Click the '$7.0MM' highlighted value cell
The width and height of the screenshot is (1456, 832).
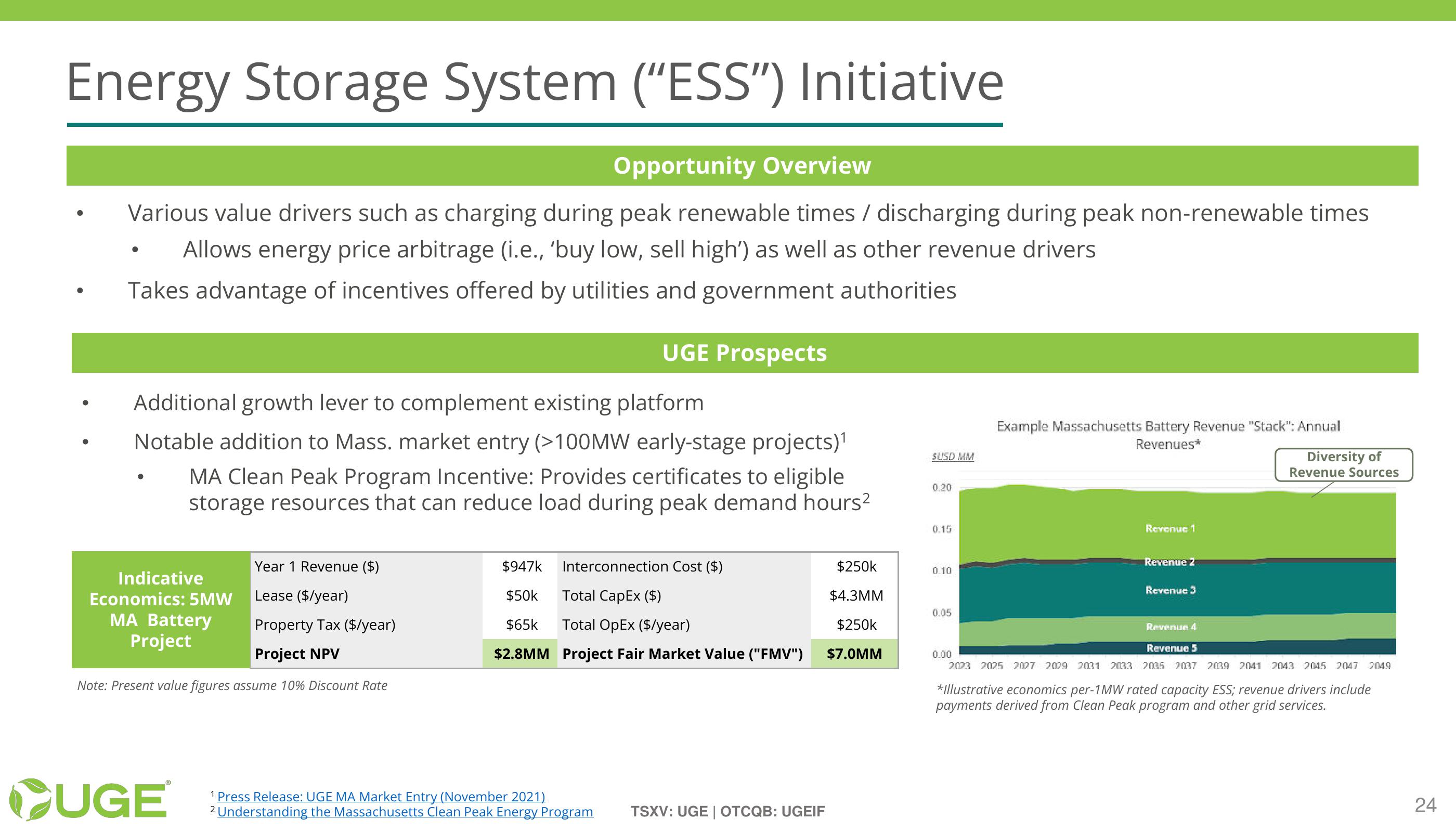[x=854, y=654]
